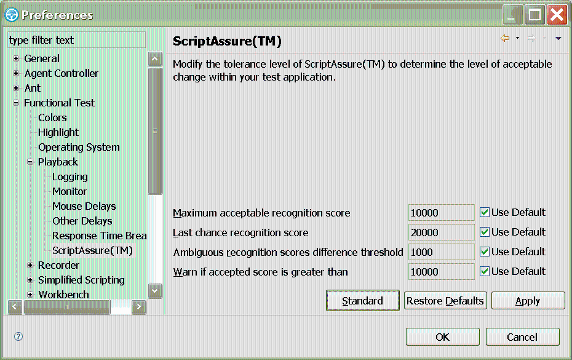Expand the Simplified Scripting tree node
This screenshot has height=360, width=572.
coord(30,280)
